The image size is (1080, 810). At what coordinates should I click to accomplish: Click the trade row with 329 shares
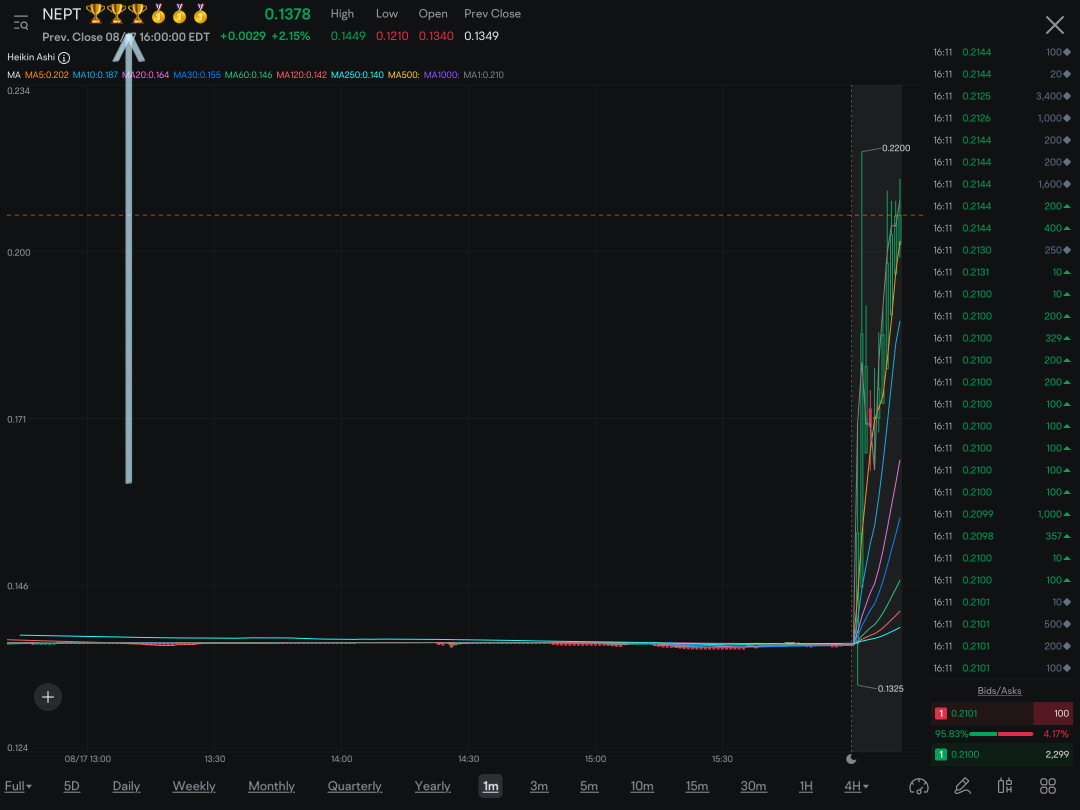tap(1002, 338)
